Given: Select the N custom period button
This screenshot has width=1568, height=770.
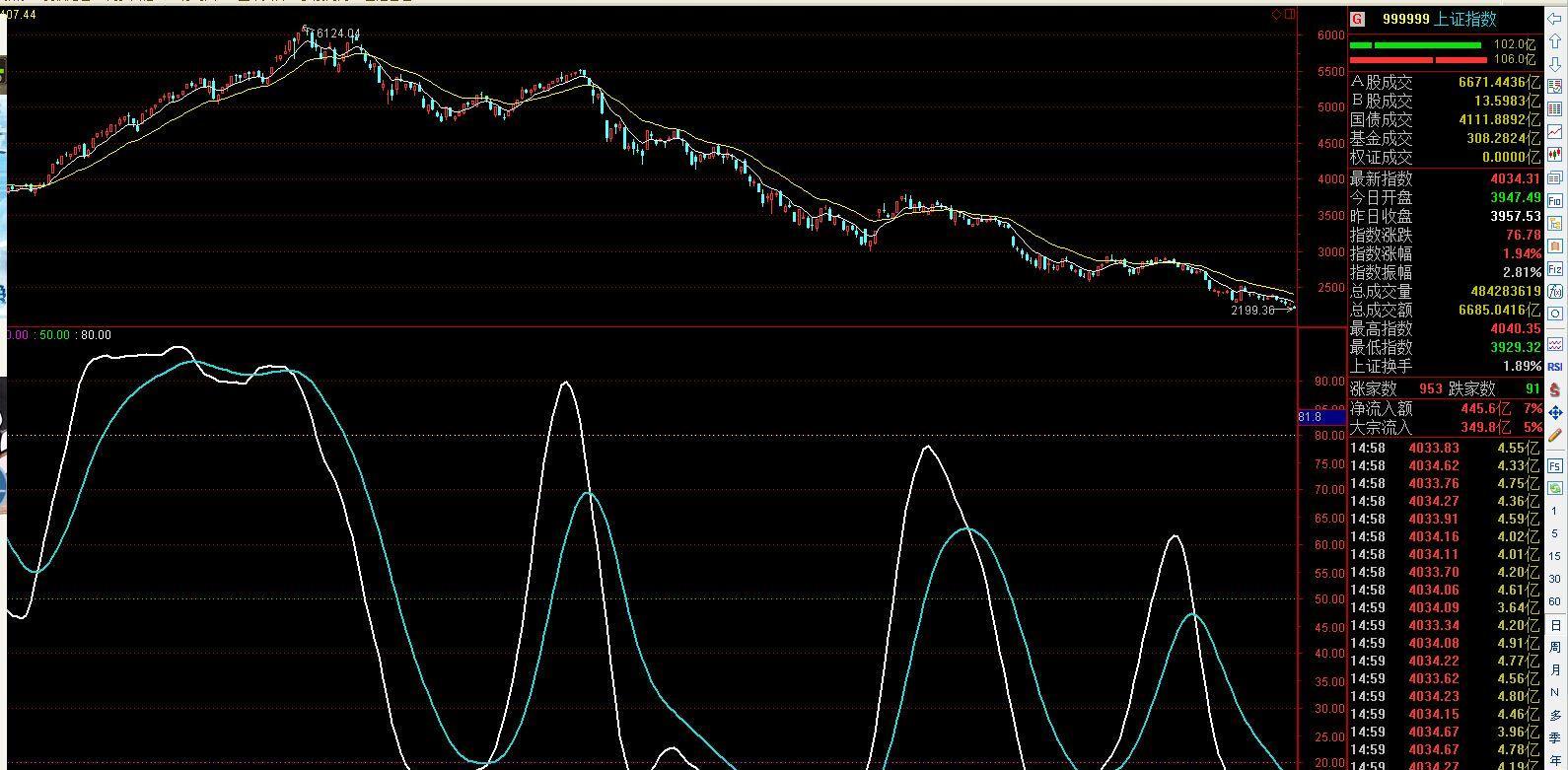Looking at the screenshot, I should pos(1555,693).
